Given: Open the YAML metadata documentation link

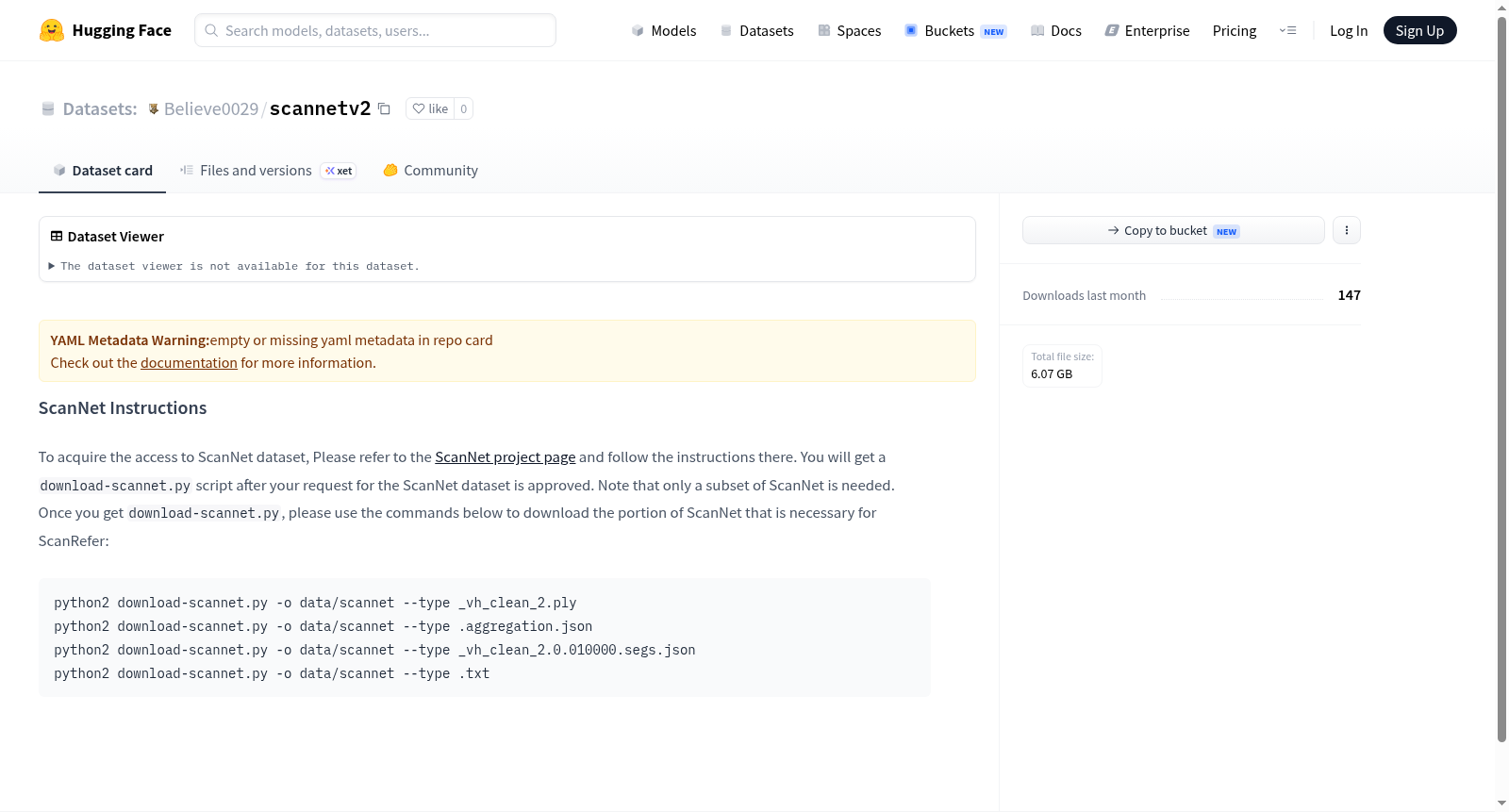Looking at the screenshot, I should [x=189, y=363].
